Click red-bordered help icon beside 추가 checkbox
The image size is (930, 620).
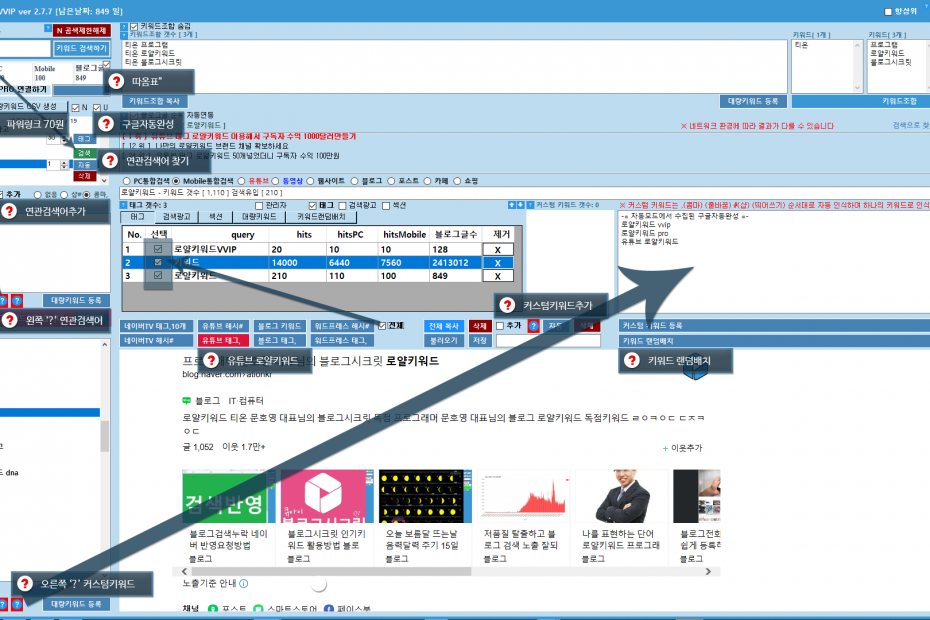(x=534, y=326)
